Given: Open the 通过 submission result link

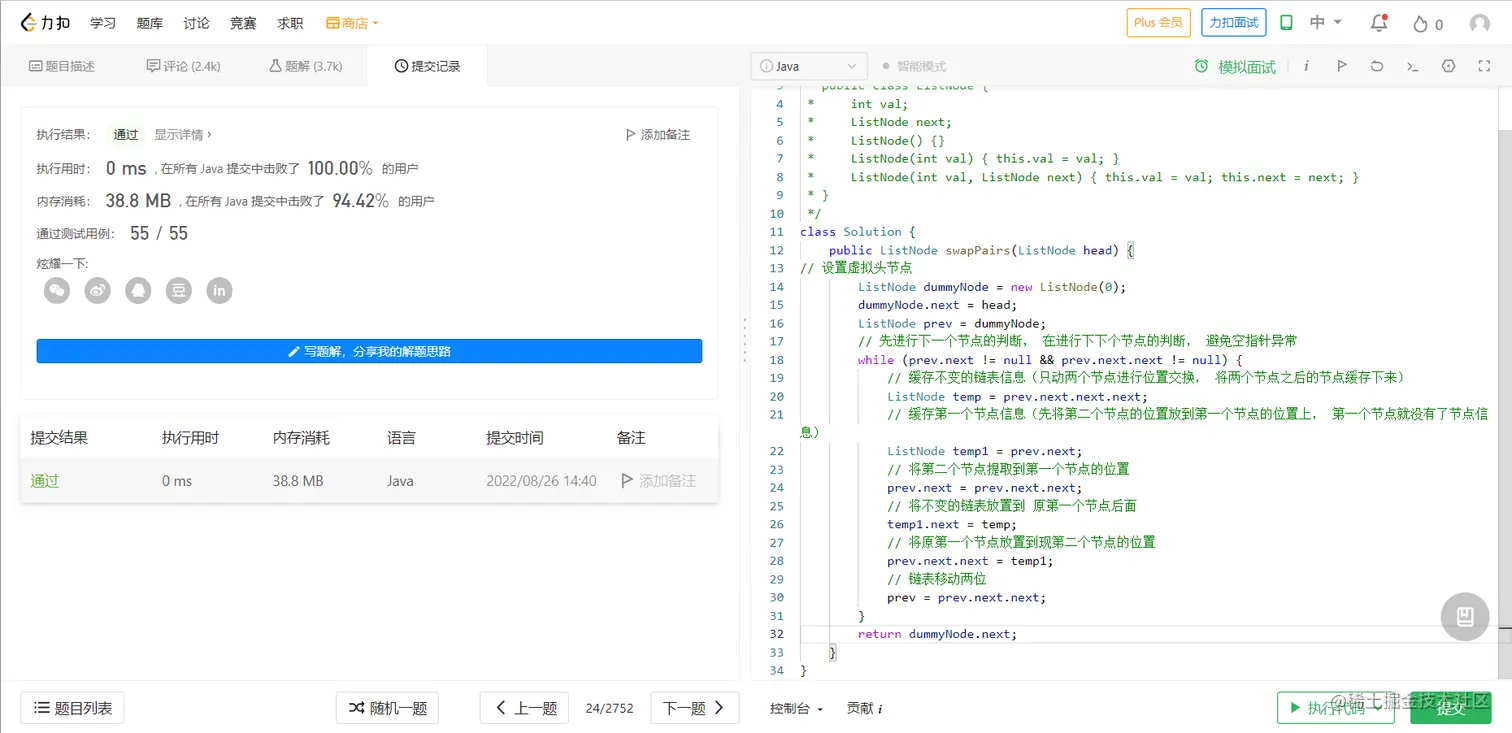Looking at the screenshot, I should pyautogui.click(x=45, y=481).
